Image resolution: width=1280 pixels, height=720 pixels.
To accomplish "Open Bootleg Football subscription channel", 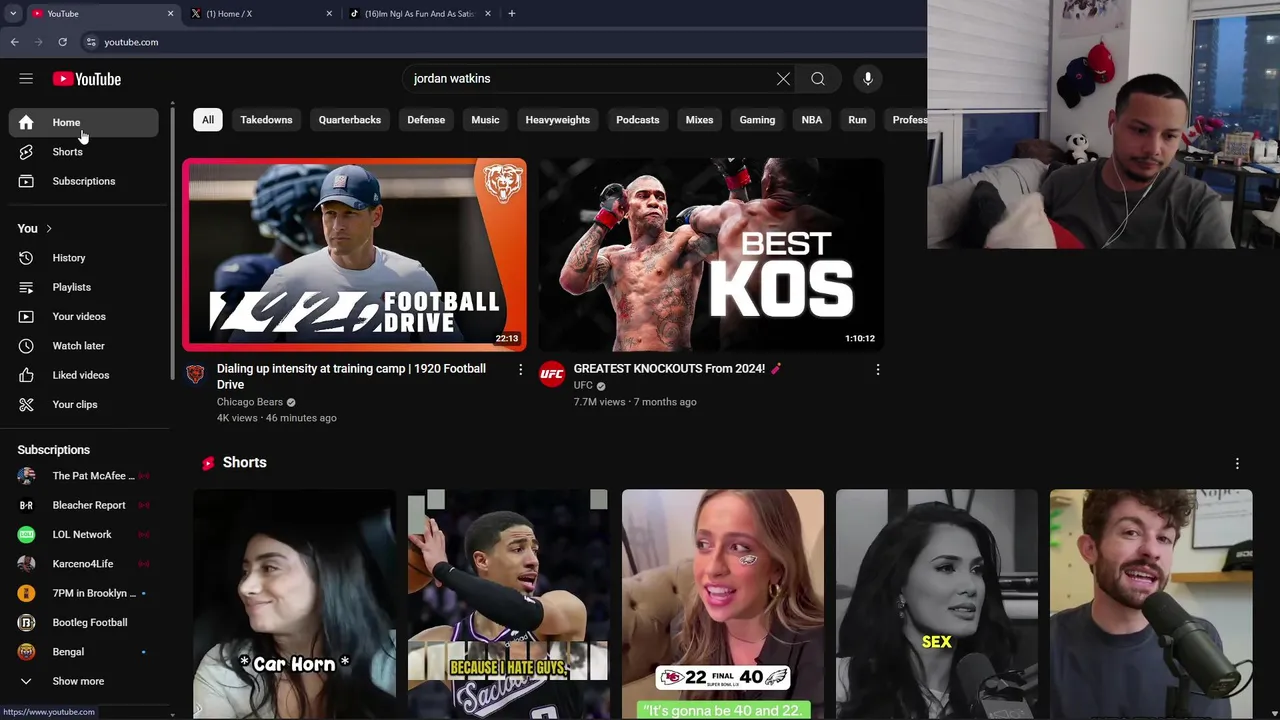I will pos(84,622).
